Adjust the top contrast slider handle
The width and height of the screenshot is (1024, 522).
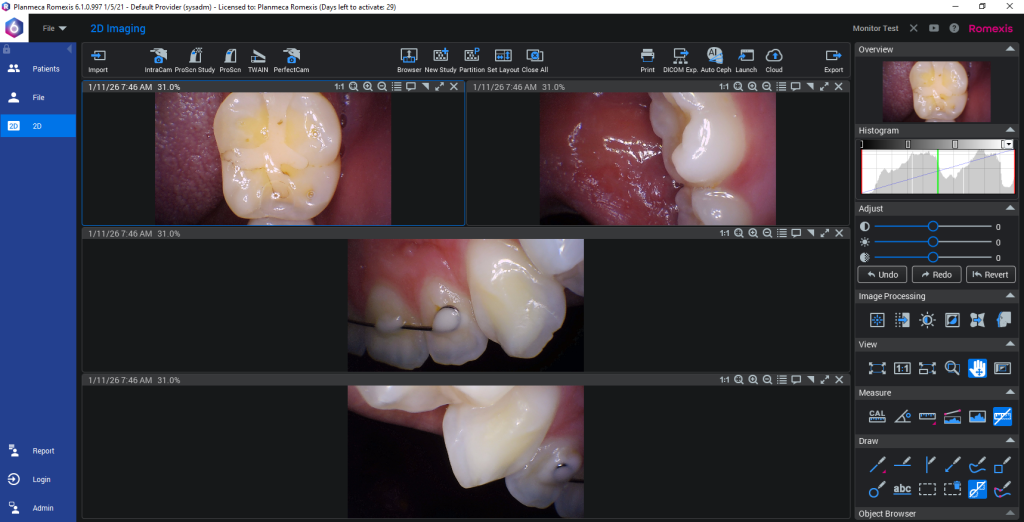pyautogui.click(x=933, y=227)
